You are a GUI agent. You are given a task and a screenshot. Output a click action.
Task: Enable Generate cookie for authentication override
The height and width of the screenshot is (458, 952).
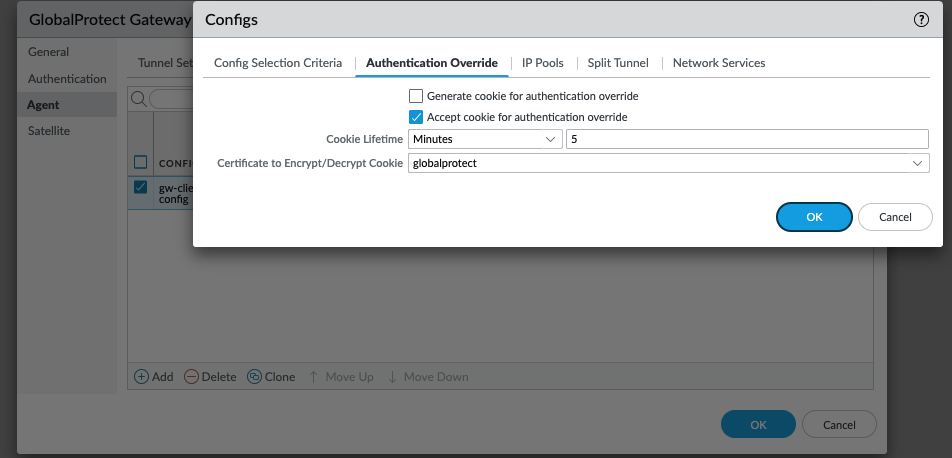tap(416, 96)
